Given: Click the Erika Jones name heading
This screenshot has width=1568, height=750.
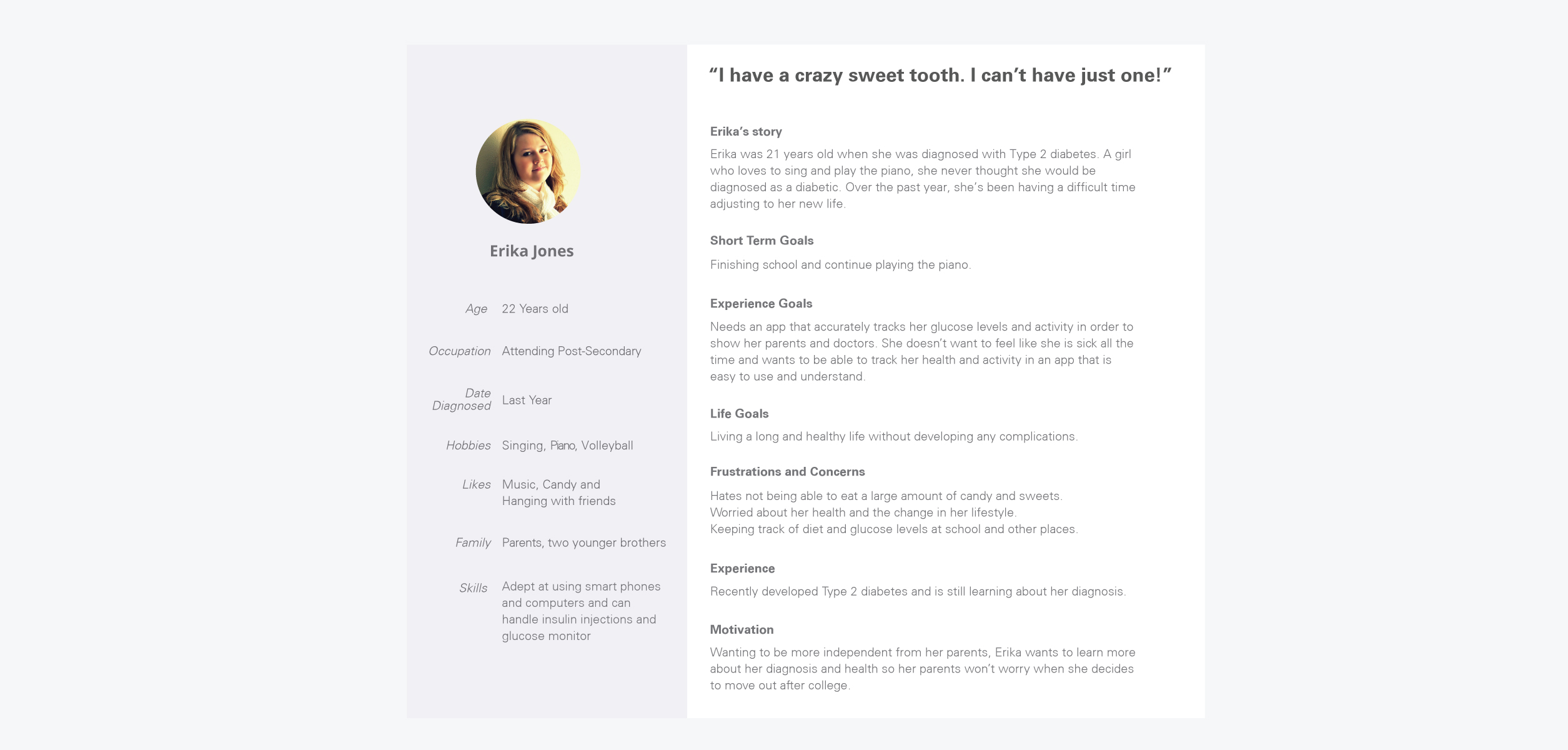Looking at the screenshot, I should 532,251.
